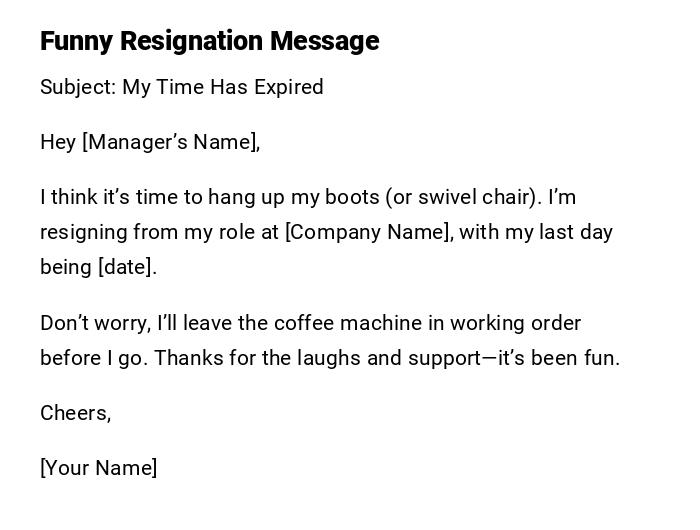
Task: Click the "[Your Name]" placeholder
Action: pyautogui.click(x=98, y=468)
